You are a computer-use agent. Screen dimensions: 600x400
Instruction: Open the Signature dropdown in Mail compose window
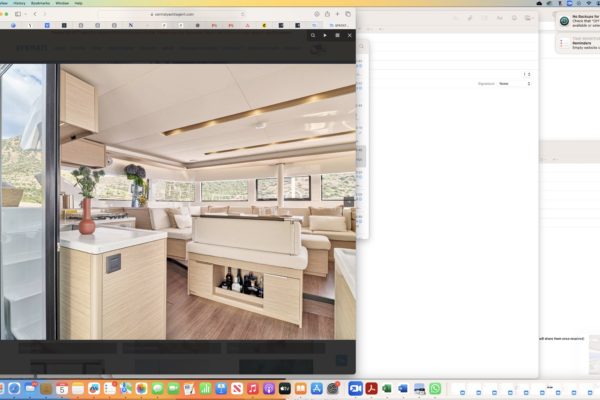click(514, 83)
